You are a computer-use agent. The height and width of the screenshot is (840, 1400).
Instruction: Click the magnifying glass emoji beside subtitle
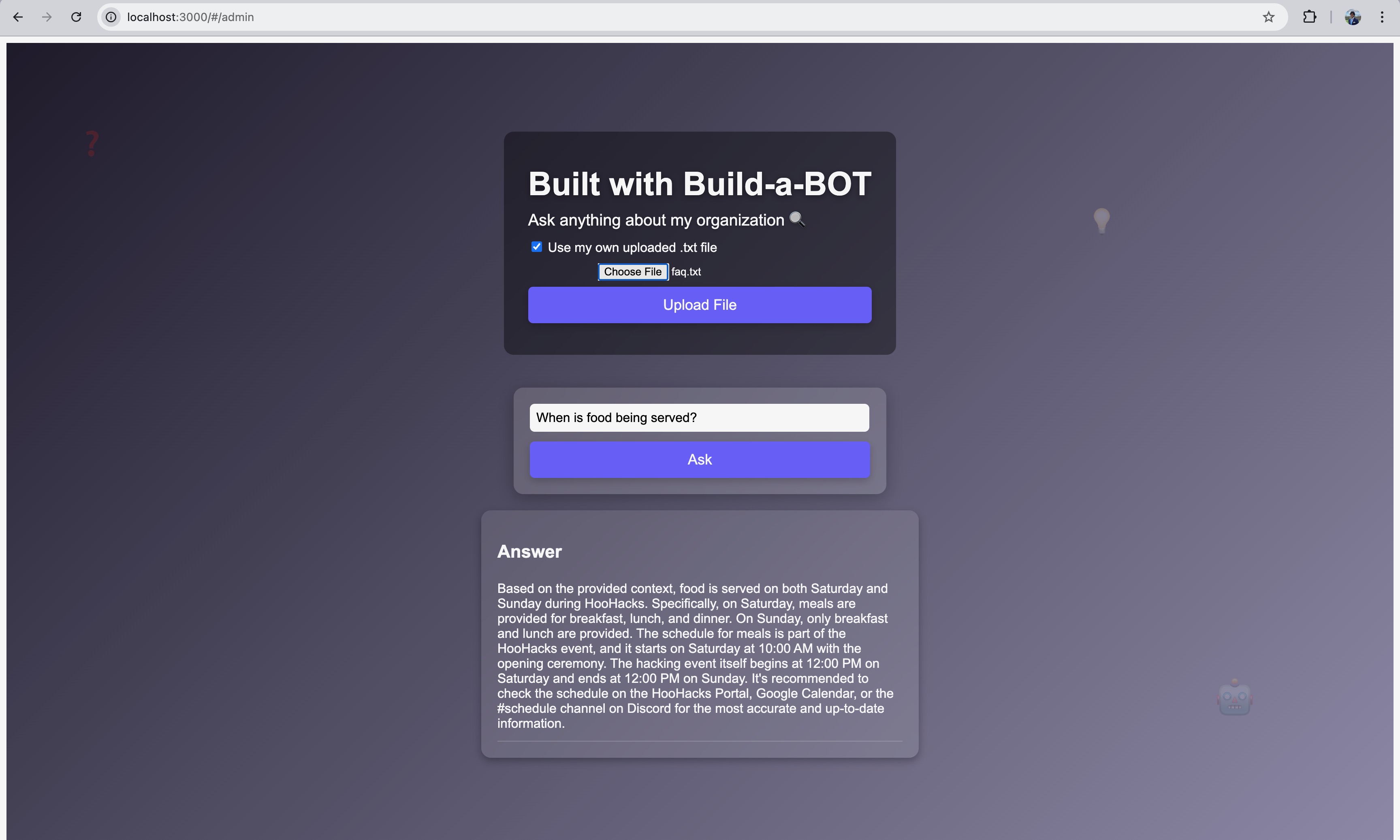[x=796, y=219]
